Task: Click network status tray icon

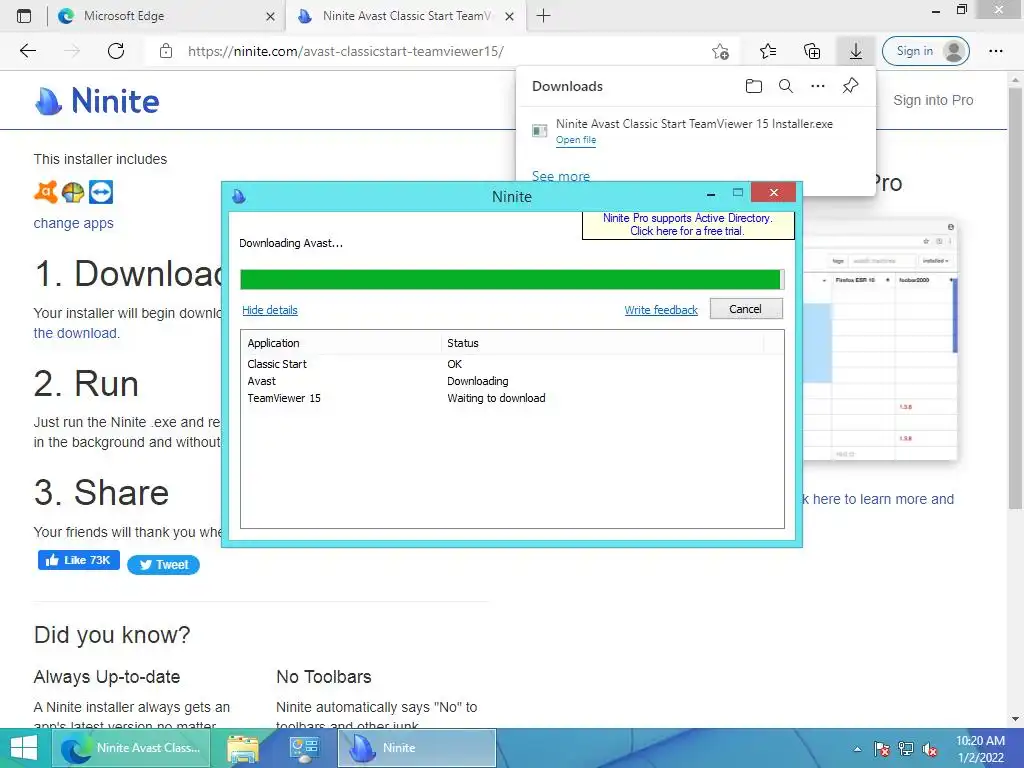Action: 906,749
